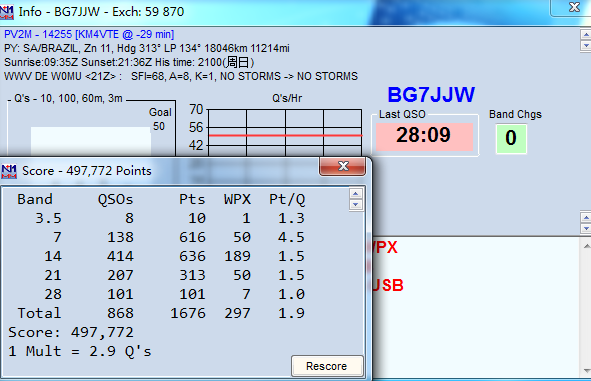Click the Band Chgs counter box
The width and height of the screenshot is (591, 381).
[511, 139]
